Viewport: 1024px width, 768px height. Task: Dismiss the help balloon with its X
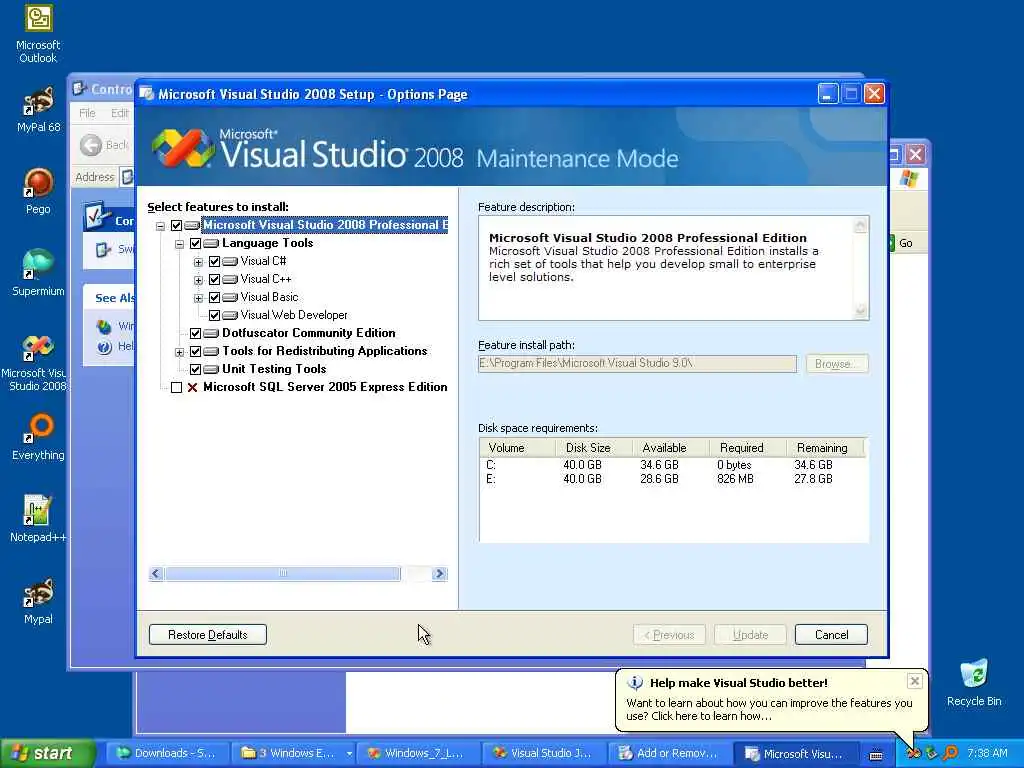[x=914, y=681]
